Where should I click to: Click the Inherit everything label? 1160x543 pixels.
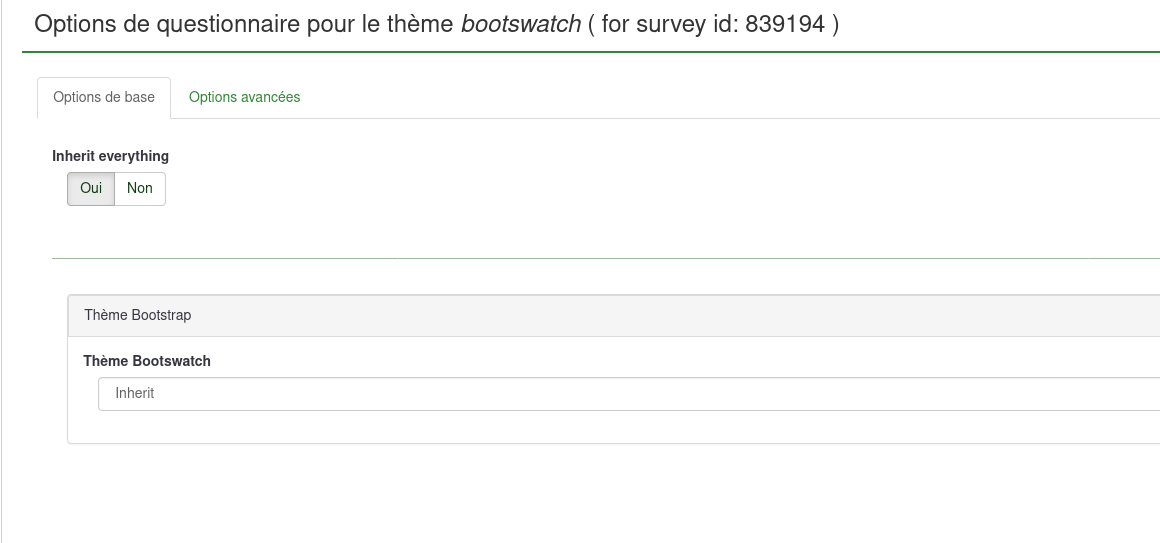coord(110,156)
